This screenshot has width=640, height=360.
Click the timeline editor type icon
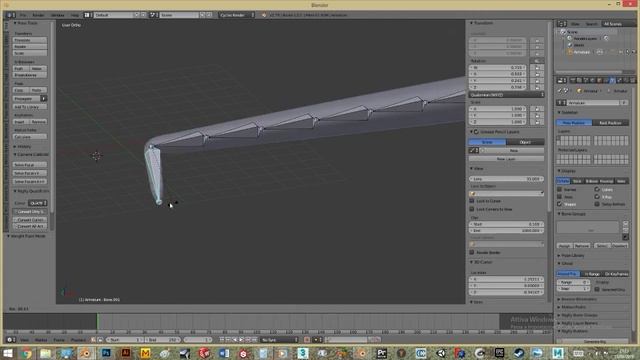pos(10,340)
